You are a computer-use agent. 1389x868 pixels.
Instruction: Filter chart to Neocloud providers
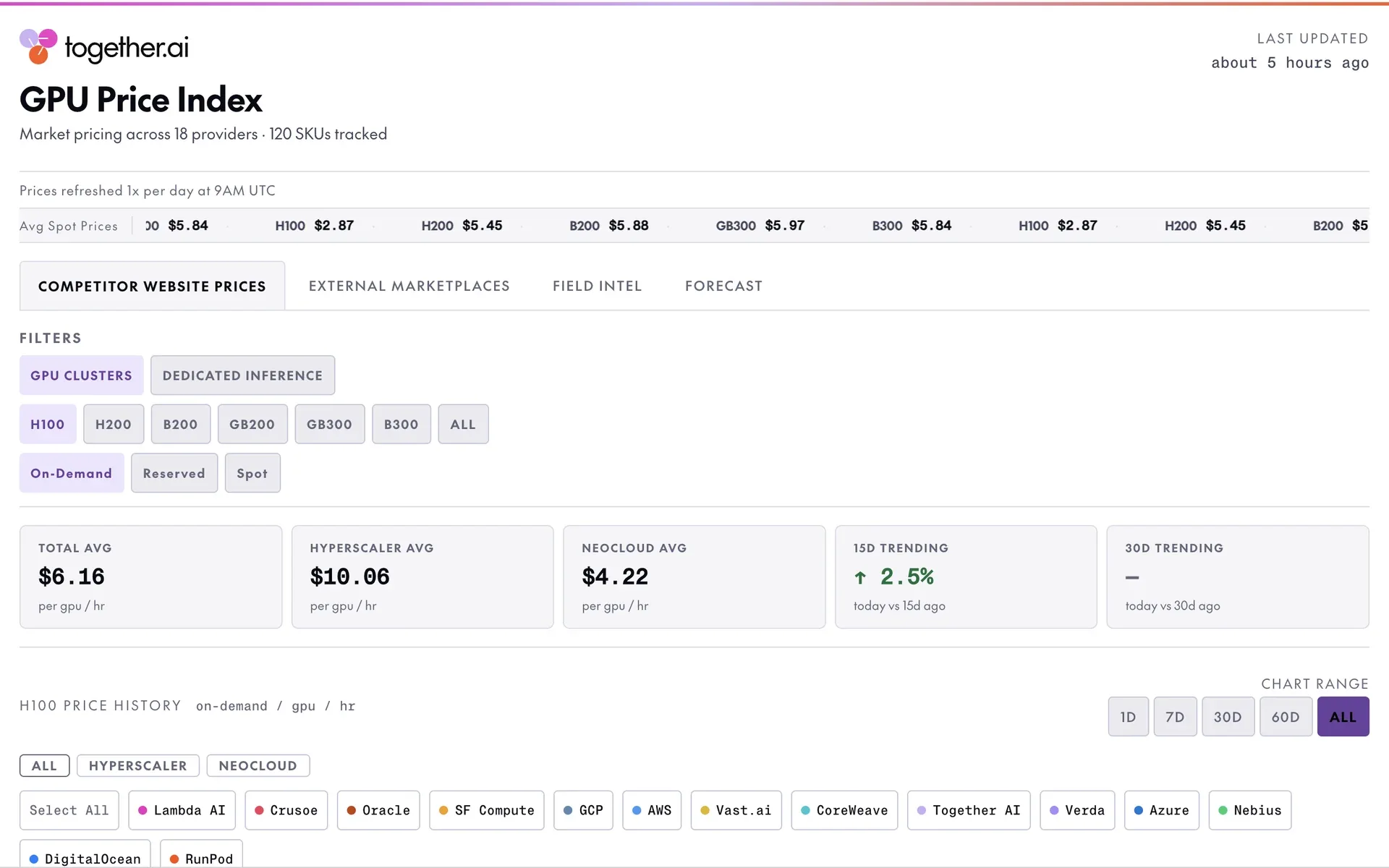tap(258, 766)
